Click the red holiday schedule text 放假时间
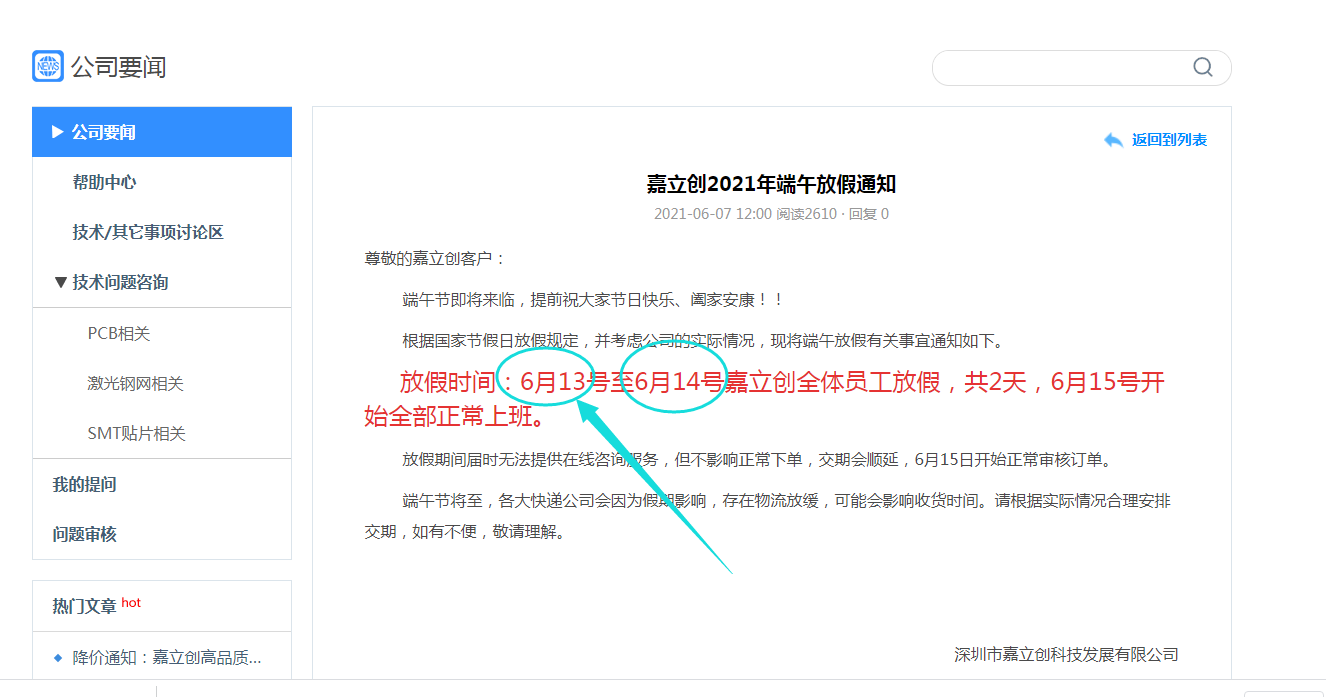The height and width of the screenshot is (697, 1326). [x=764, y=398]
